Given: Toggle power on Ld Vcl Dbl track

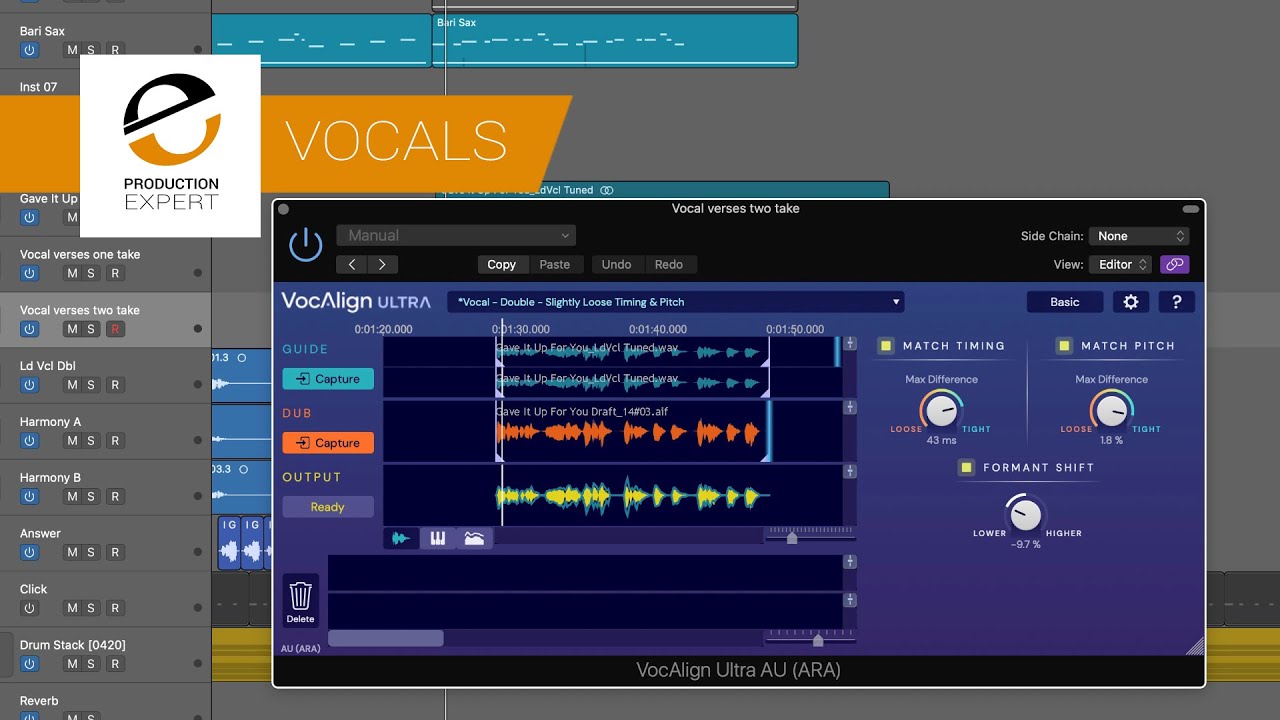Looking at the screenshot, I should (29, 385).
